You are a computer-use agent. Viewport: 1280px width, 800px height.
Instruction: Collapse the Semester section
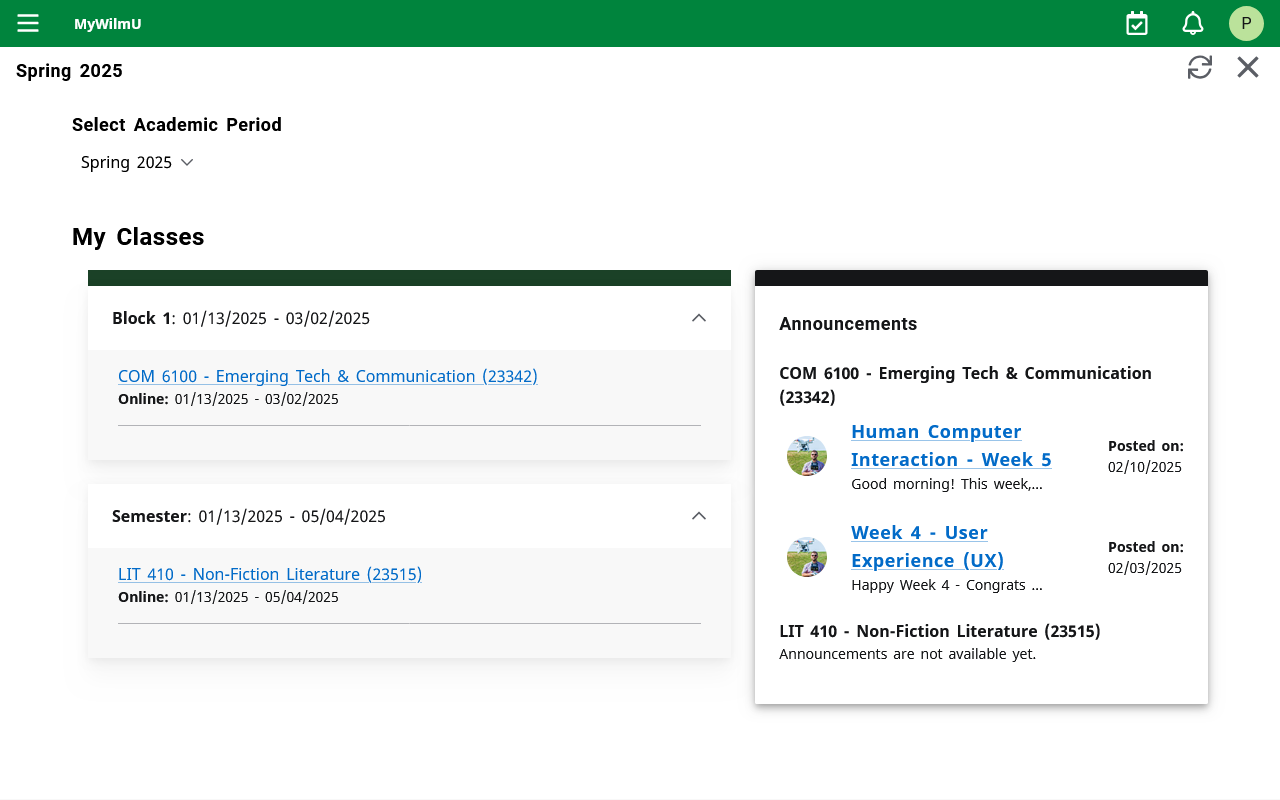click(699, 515)
